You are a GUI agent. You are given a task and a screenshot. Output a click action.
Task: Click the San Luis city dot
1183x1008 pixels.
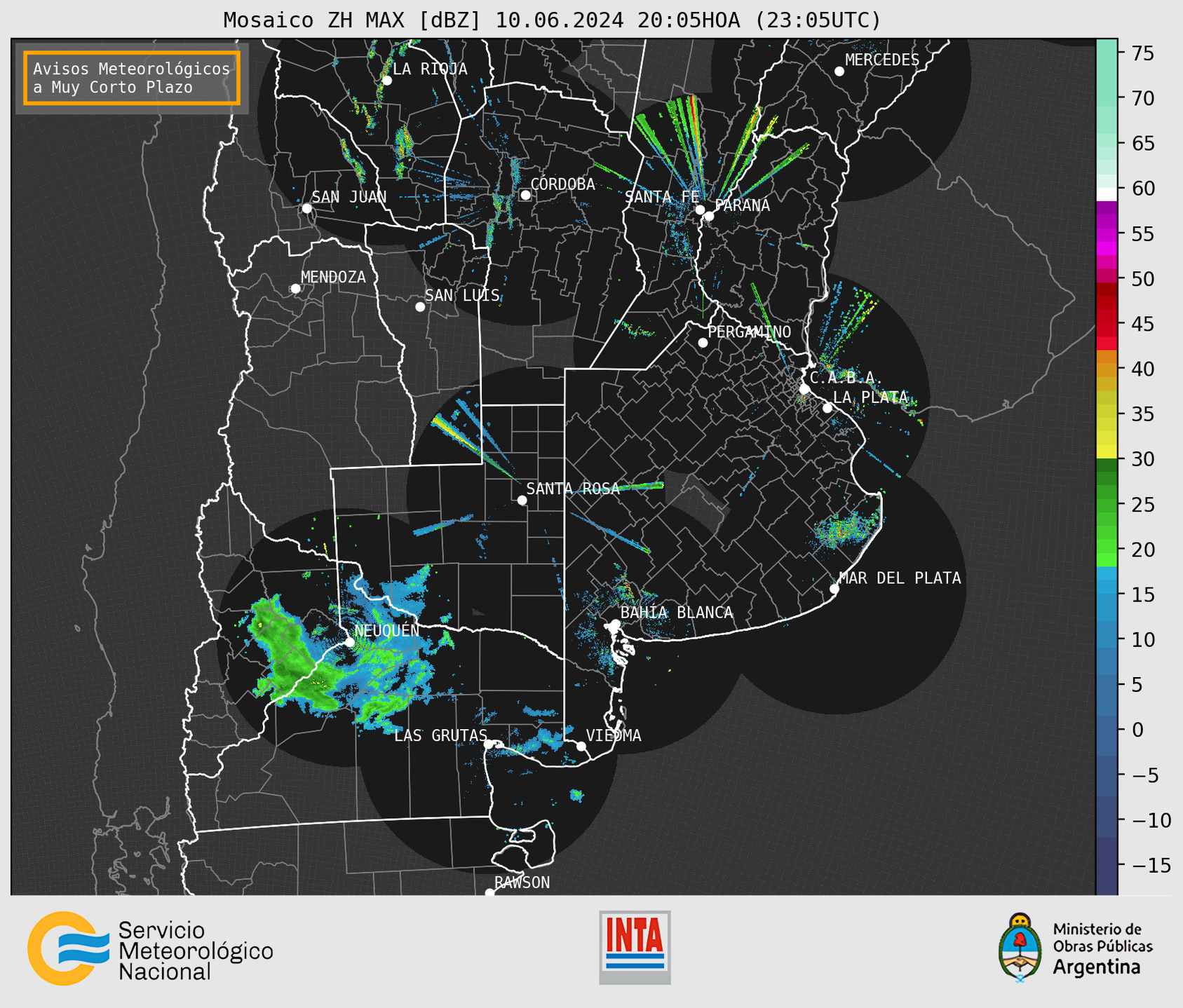pyautogui.click(x=420, y=307)
